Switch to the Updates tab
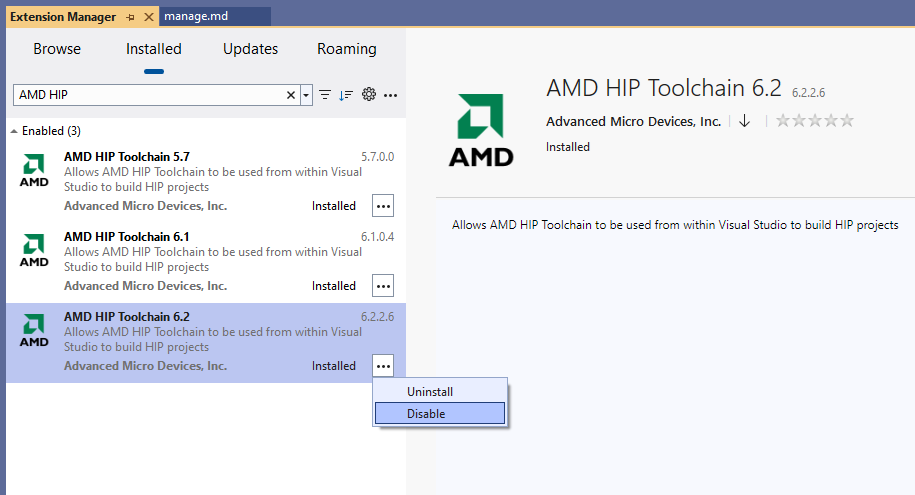The image size is (915, 495). pyautogui.click(x=250, y=49)
